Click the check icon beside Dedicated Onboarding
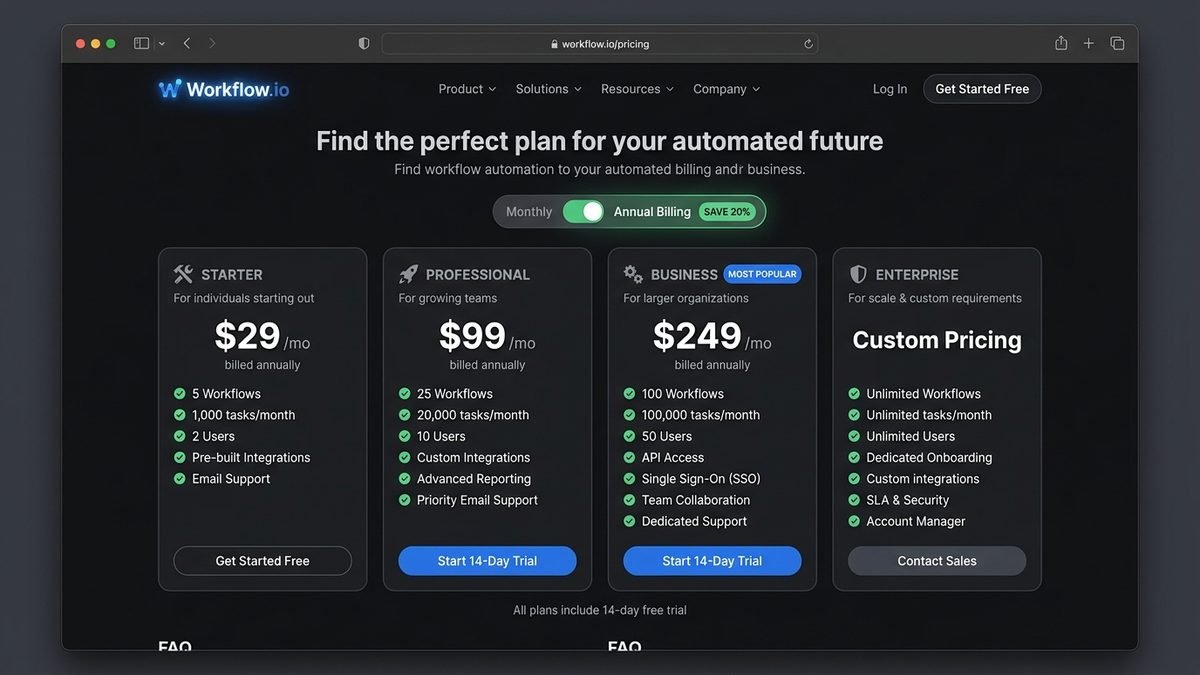This screenshot has width=1200, height=675. (855, 457)
